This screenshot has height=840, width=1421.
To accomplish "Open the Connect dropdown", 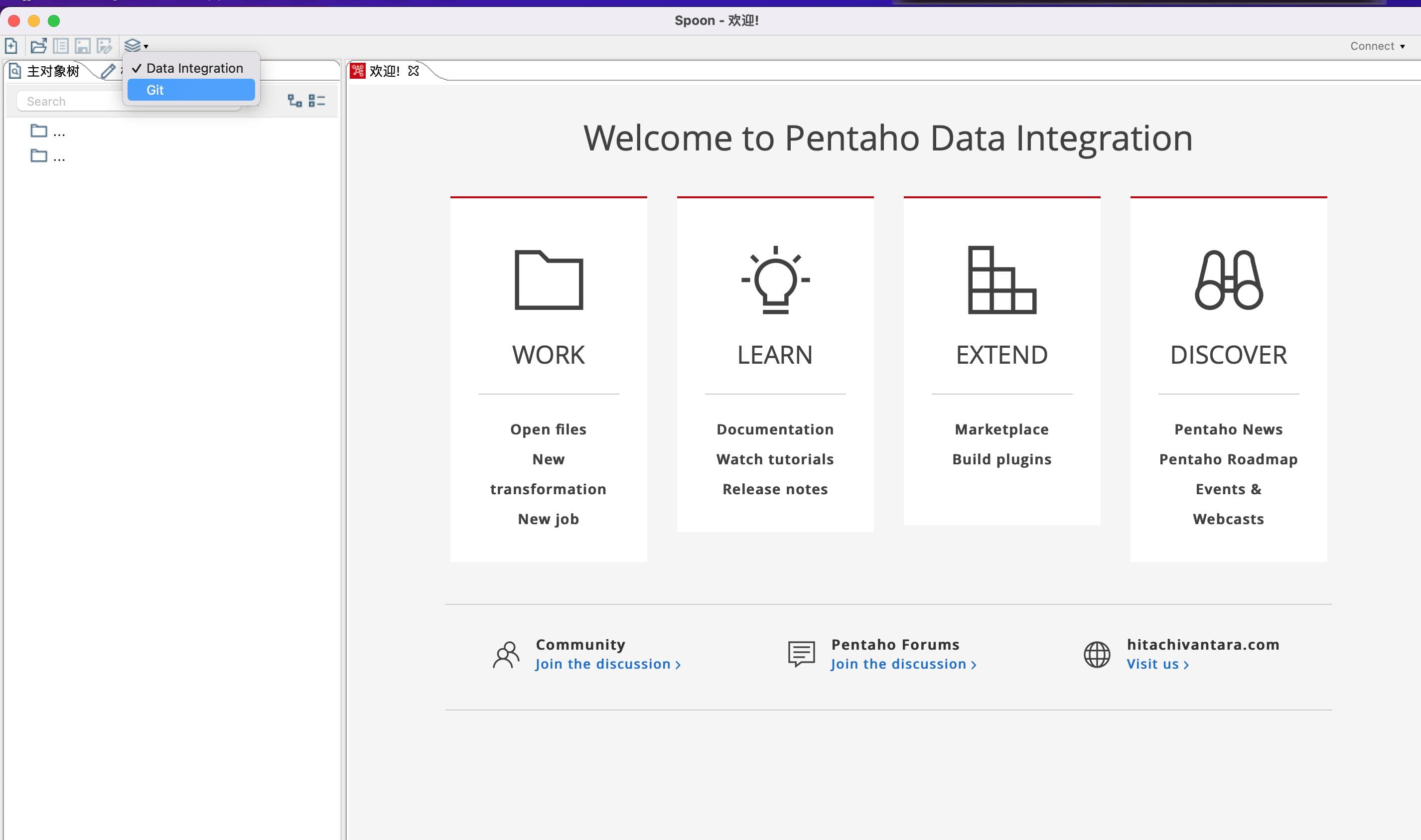I will 1378,46.
